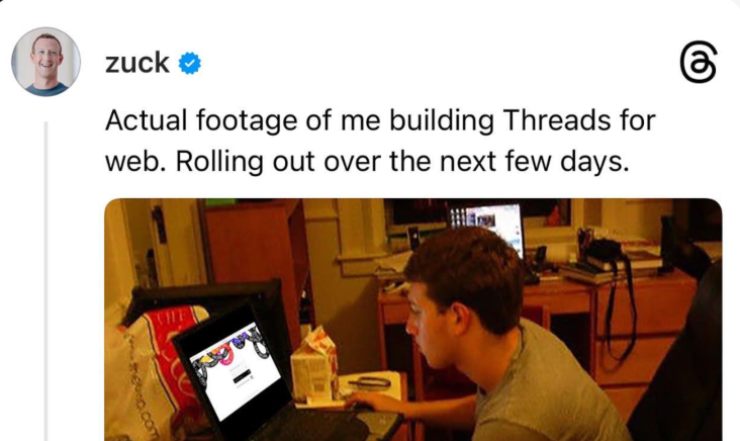This screenshot has height=441, width=740.
Task: Click the 'Actual footage of me building' text line
Action: (299, 120)
